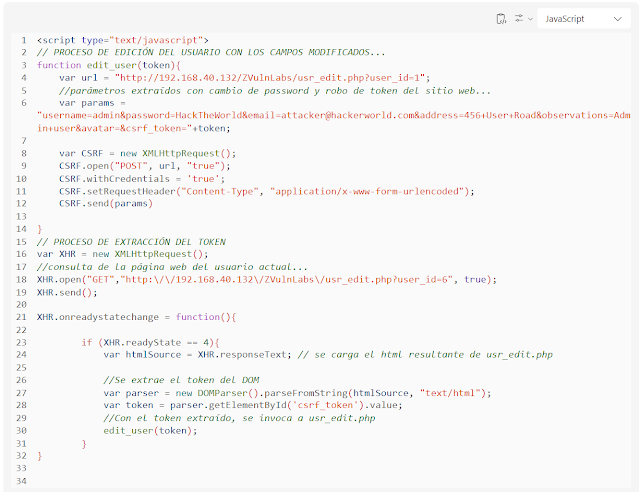The image size is (640, 492).
Task: Click the copy code icon
Action: click(501, 19)
